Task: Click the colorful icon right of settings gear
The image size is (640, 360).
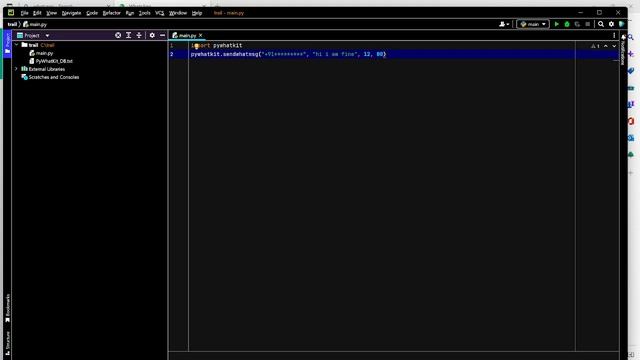Action: tap(622, 24)
